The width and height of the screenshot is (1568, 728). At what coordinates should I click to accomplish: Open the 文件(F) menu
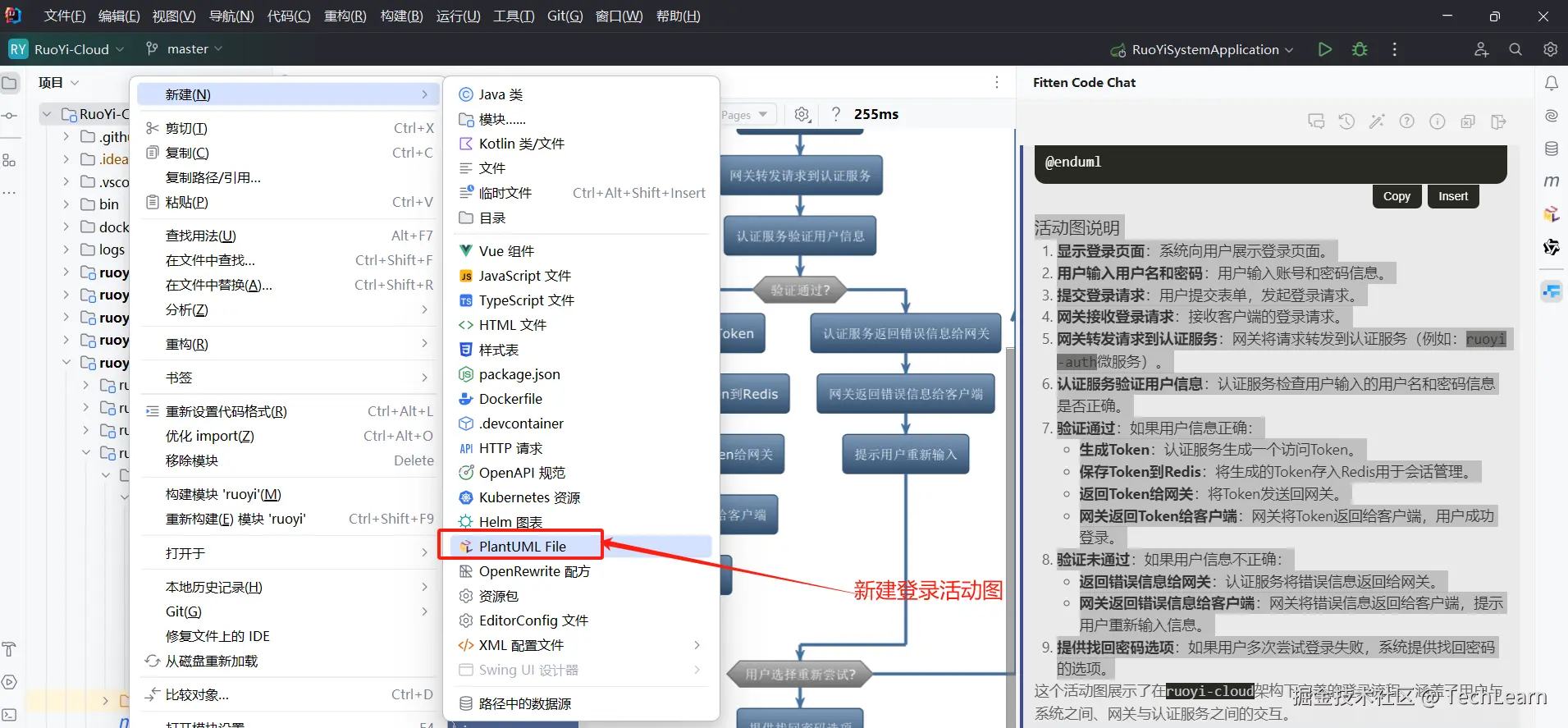[x=65, y=16]
